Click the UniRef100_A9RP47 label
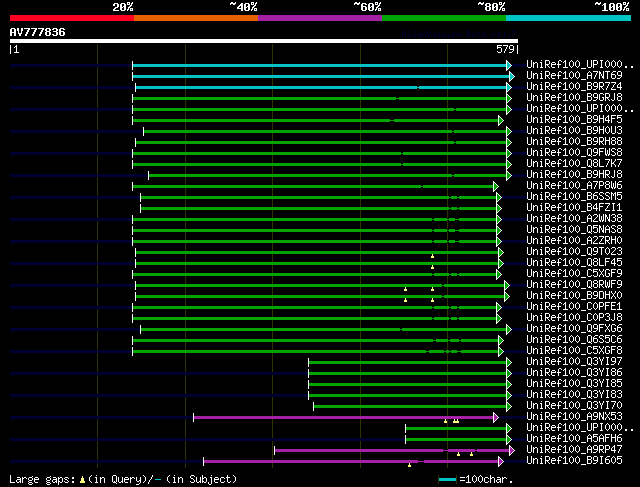 [574, 450]
